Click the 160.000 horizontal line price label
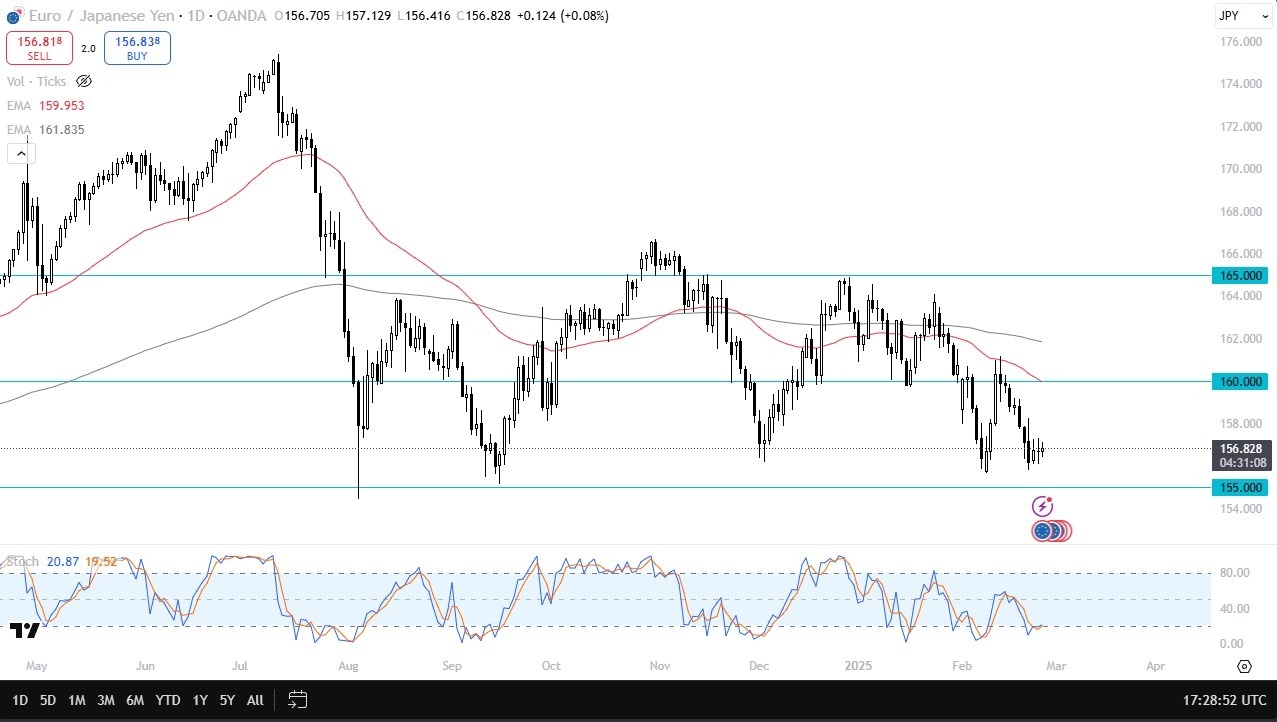 pyautogui.click(x=1240, y=382)
